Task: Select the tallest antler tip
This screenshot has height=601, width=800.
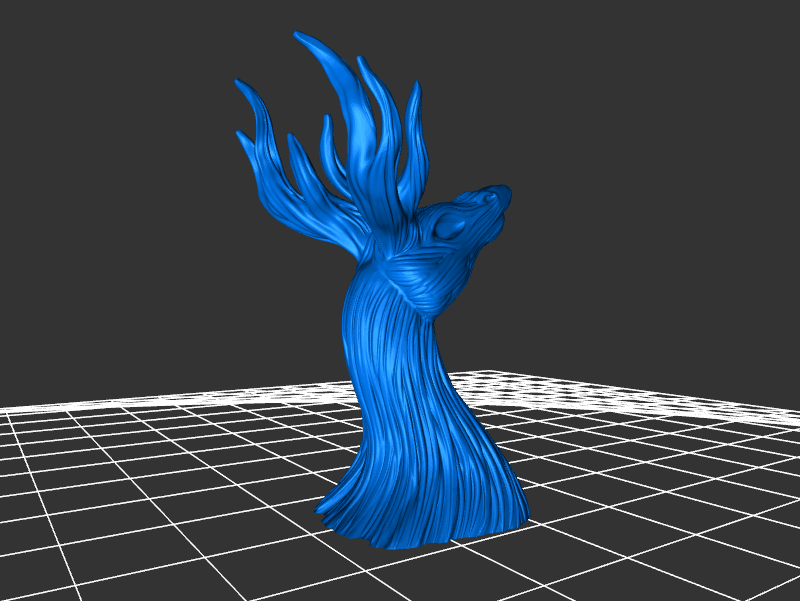Action: [301, 36]
